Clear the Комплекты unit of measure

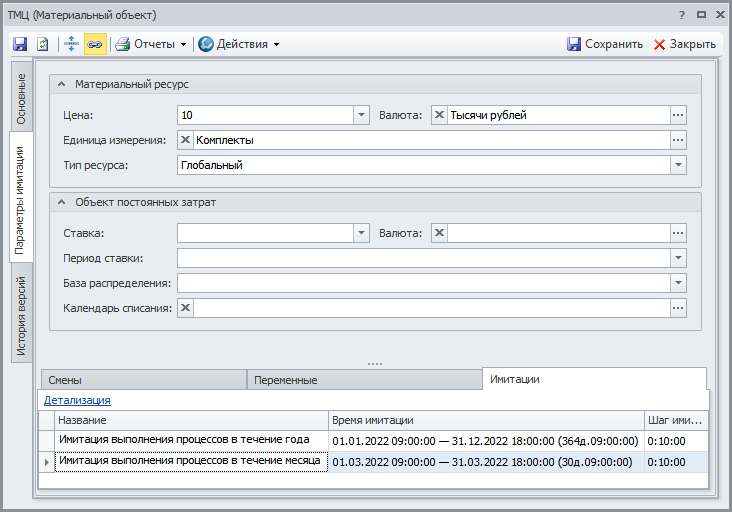(x=185, y=140)
